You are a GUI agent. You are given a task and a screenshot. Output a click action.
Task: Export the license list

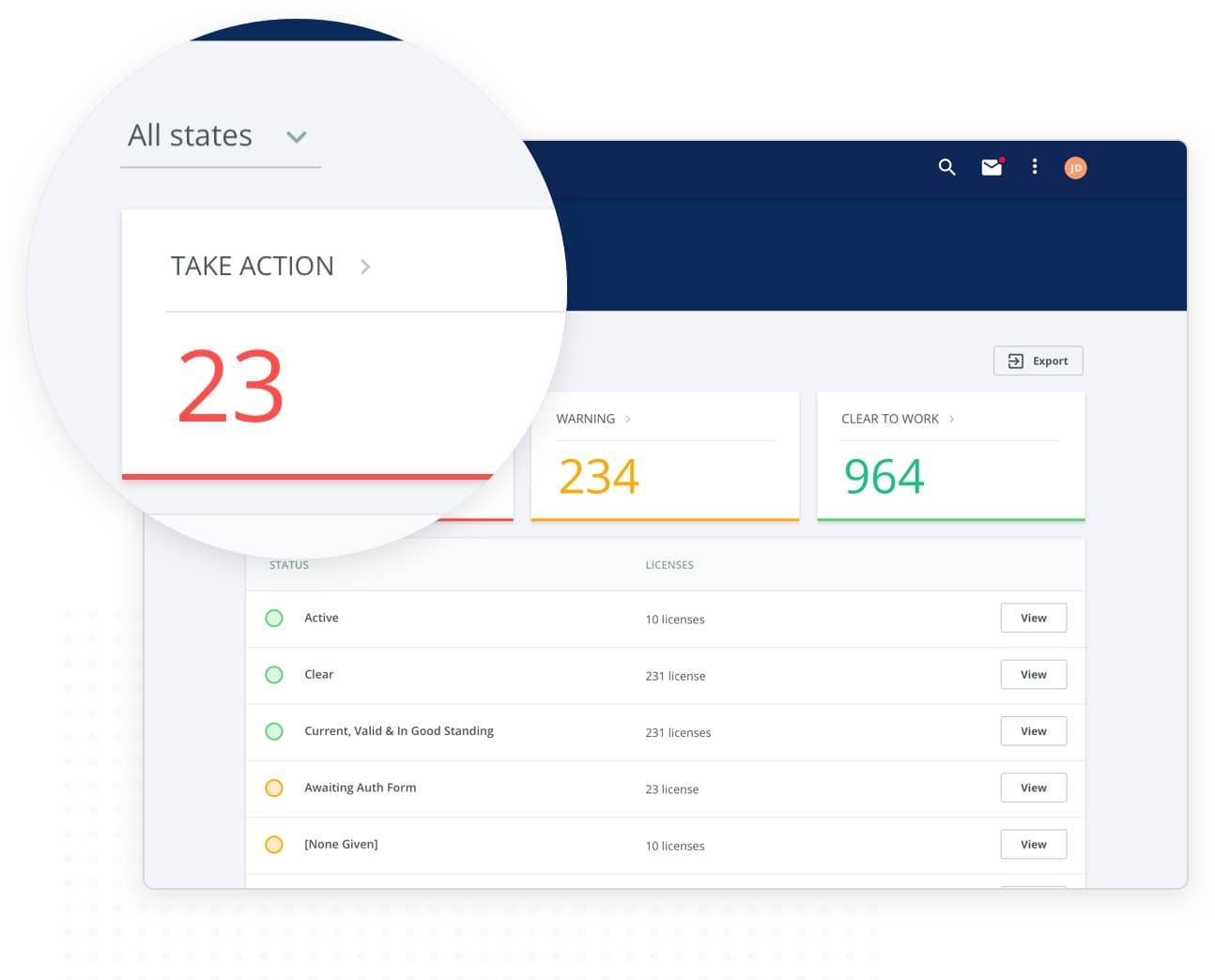(1038, 361)
